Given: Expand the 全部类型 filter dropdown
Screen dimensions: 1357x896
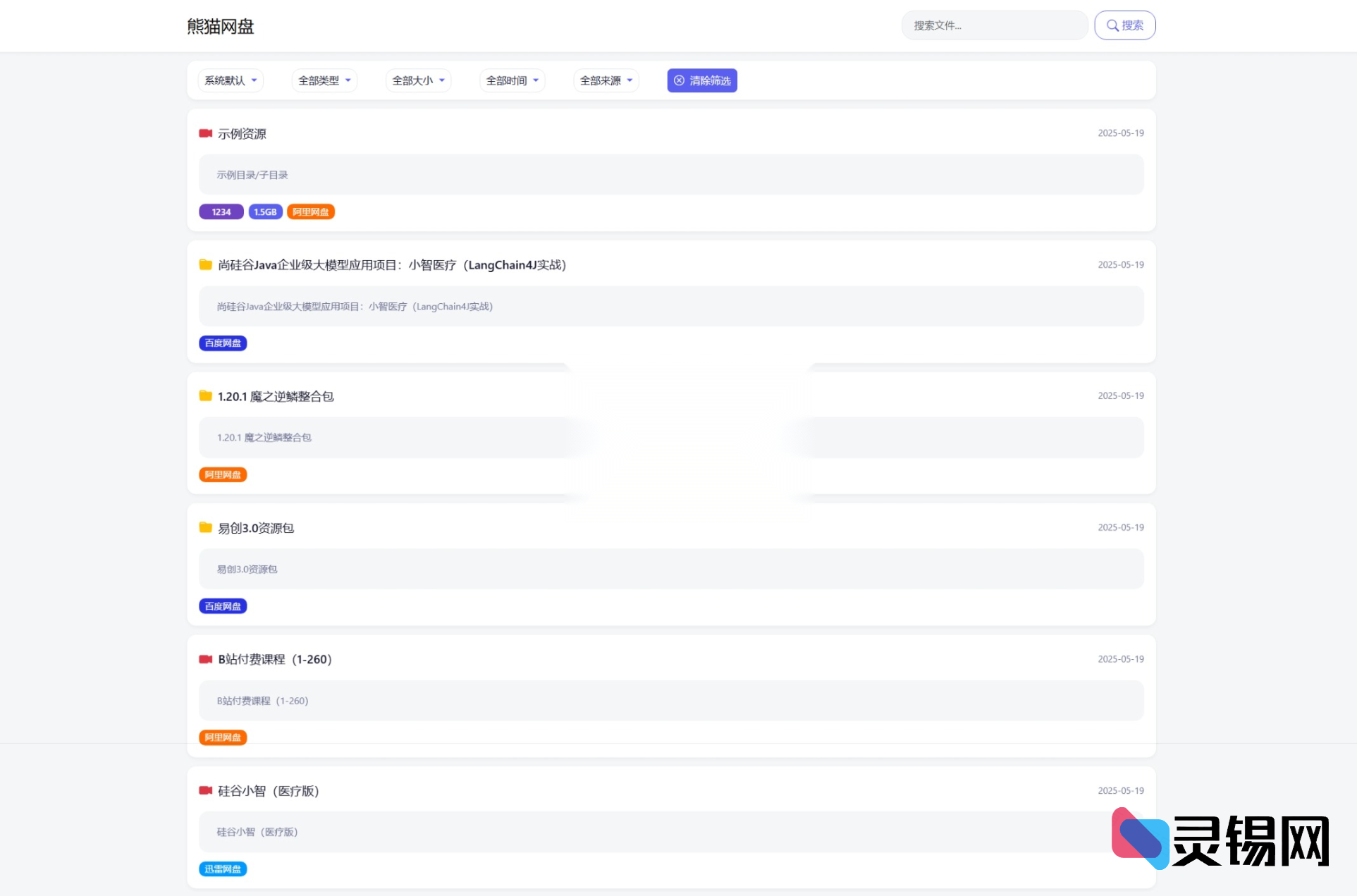Looking at the screenshot, I should point(324,80).
